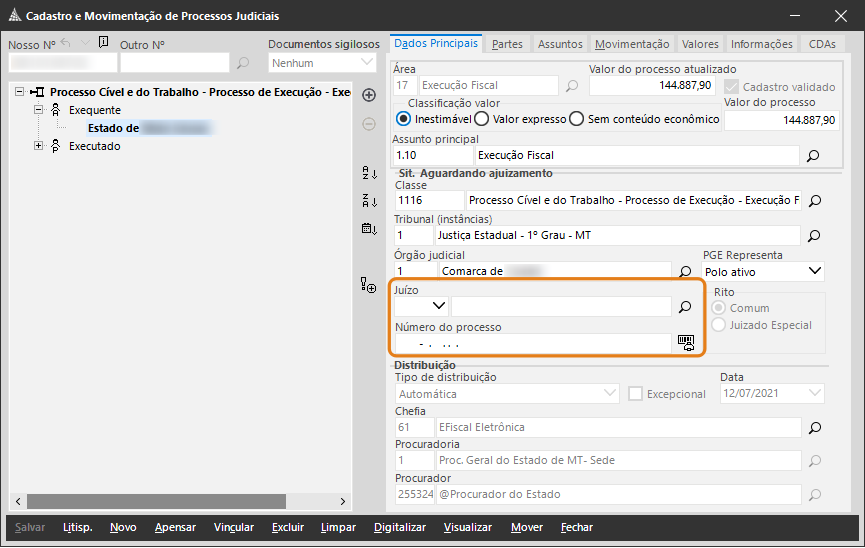Select Inestimável classification radio button

click(404, 119)
